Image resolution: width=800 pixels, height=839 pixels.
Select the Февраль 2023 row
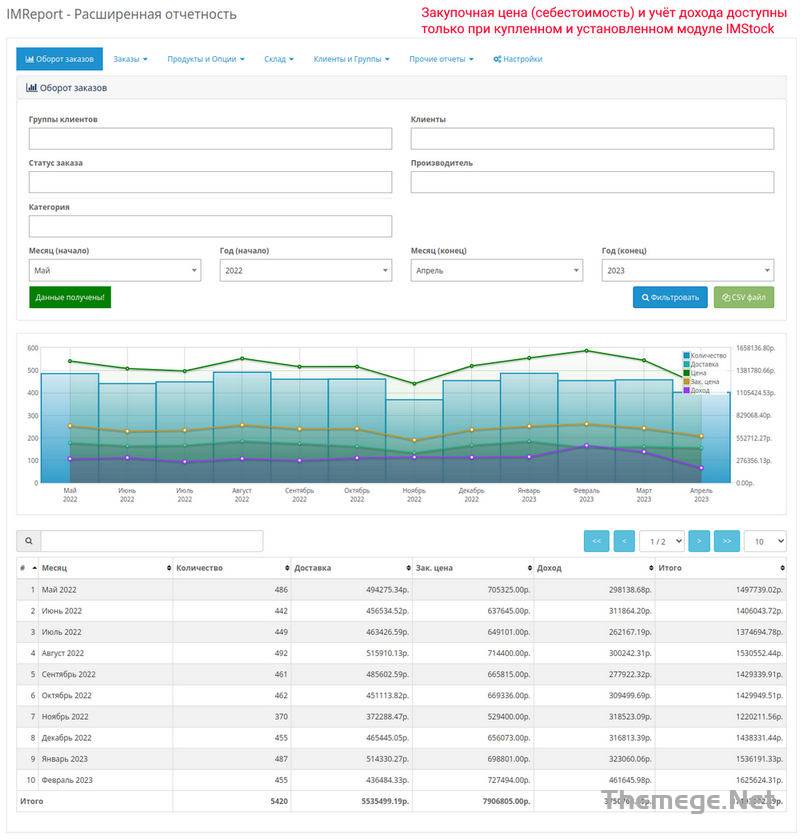point(401,780)
